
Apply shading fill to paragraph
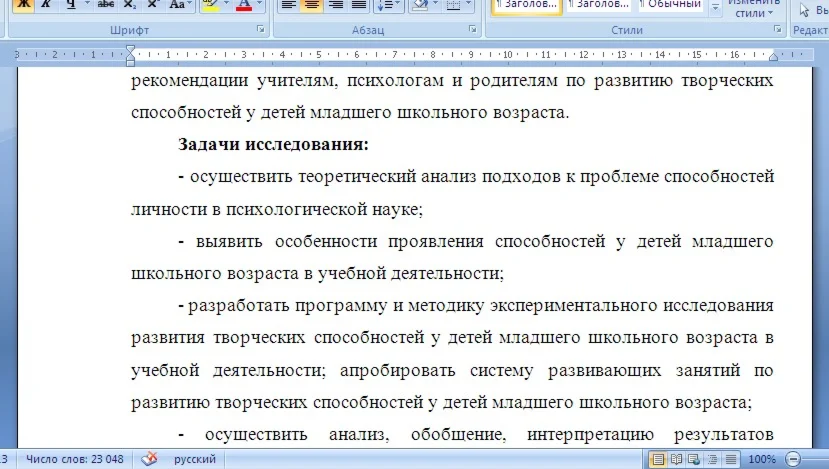click(420, 5)
